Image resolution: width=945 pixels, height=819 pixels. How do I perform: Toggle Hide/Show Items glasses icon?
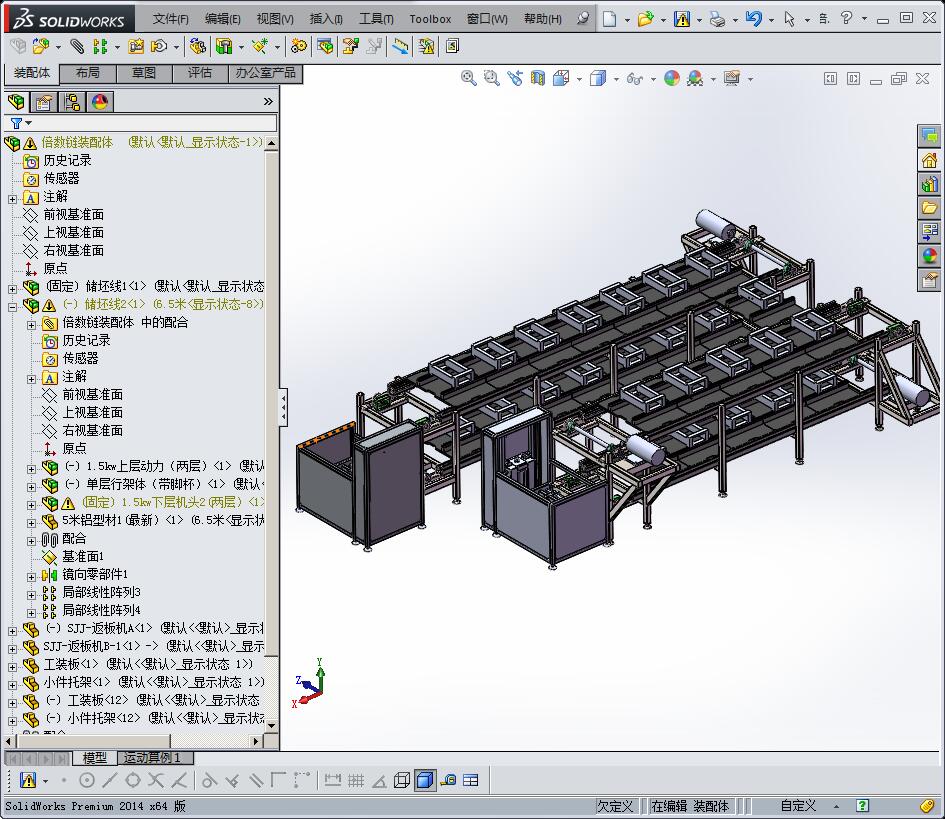tap(634, 78)
